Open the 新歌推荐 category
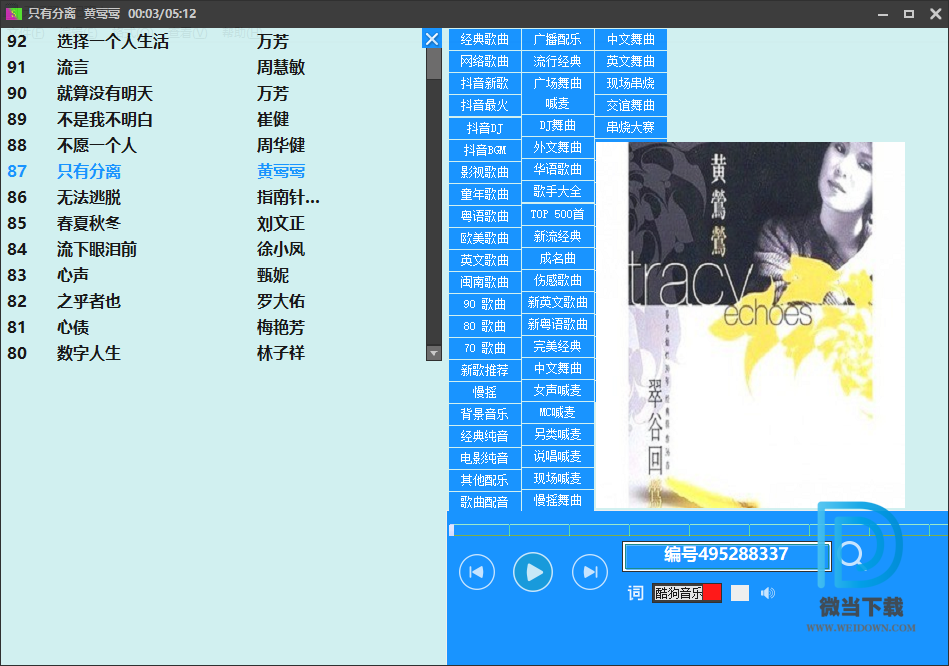This screenshot has width=949, height=666. [x=485, y=370]
